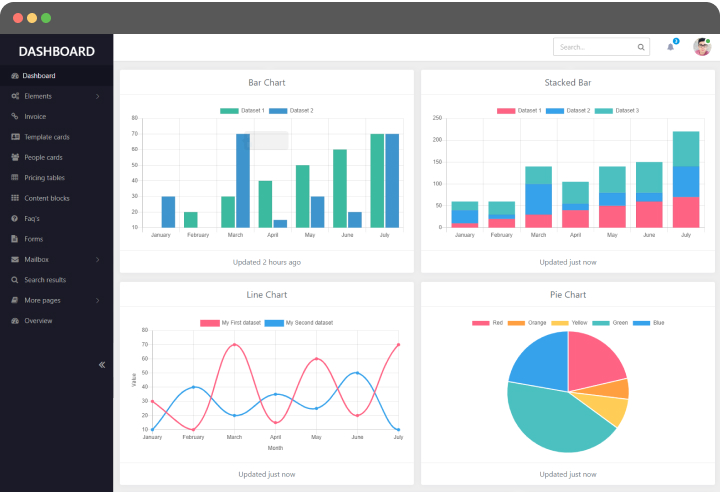The image size is (720, 492).
Task: Click the Faq's question mark icon
Action: [15, 218]
